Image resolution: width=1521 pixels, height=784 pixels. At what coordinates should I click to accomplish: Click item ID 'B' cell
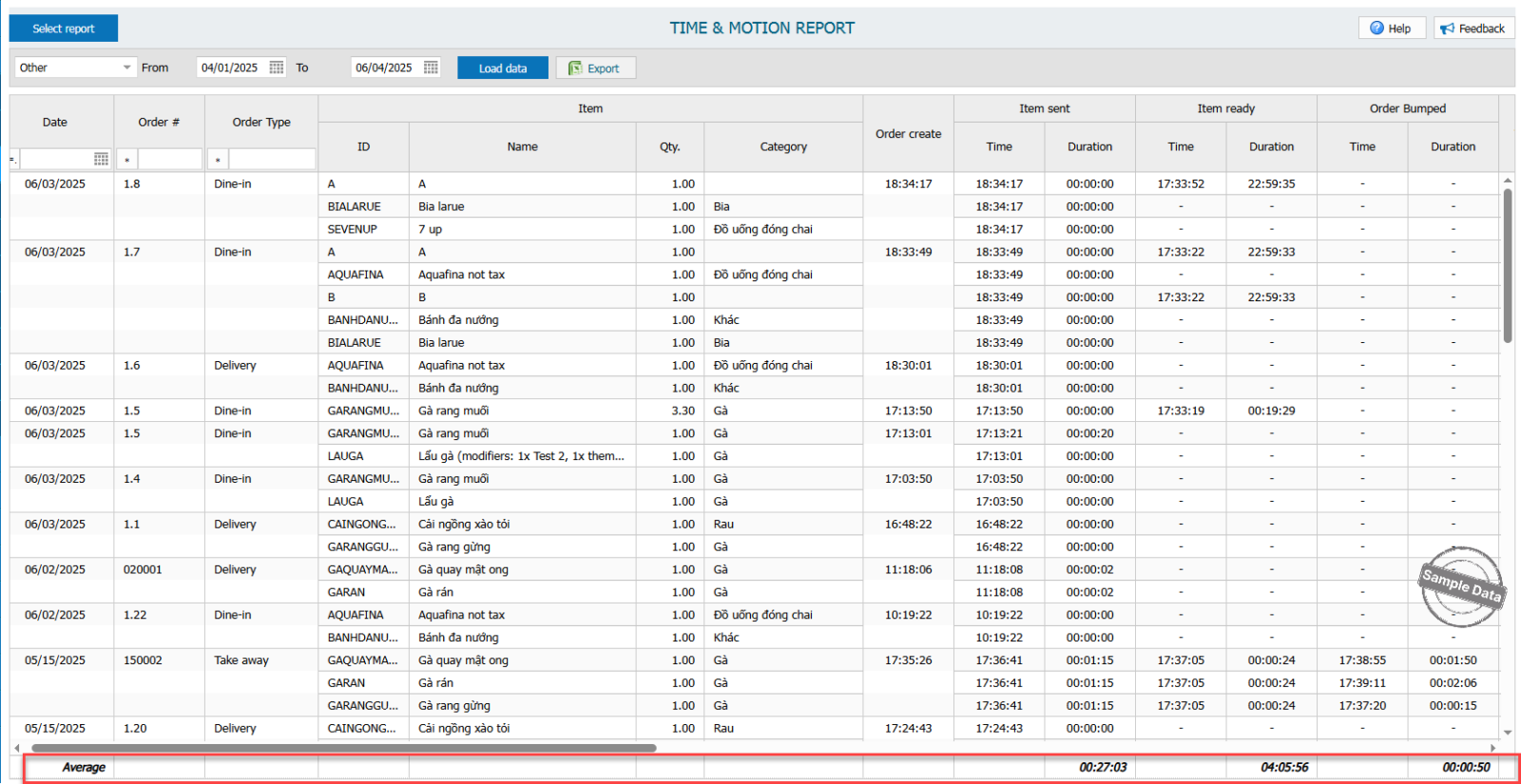[x=363, y=297]
